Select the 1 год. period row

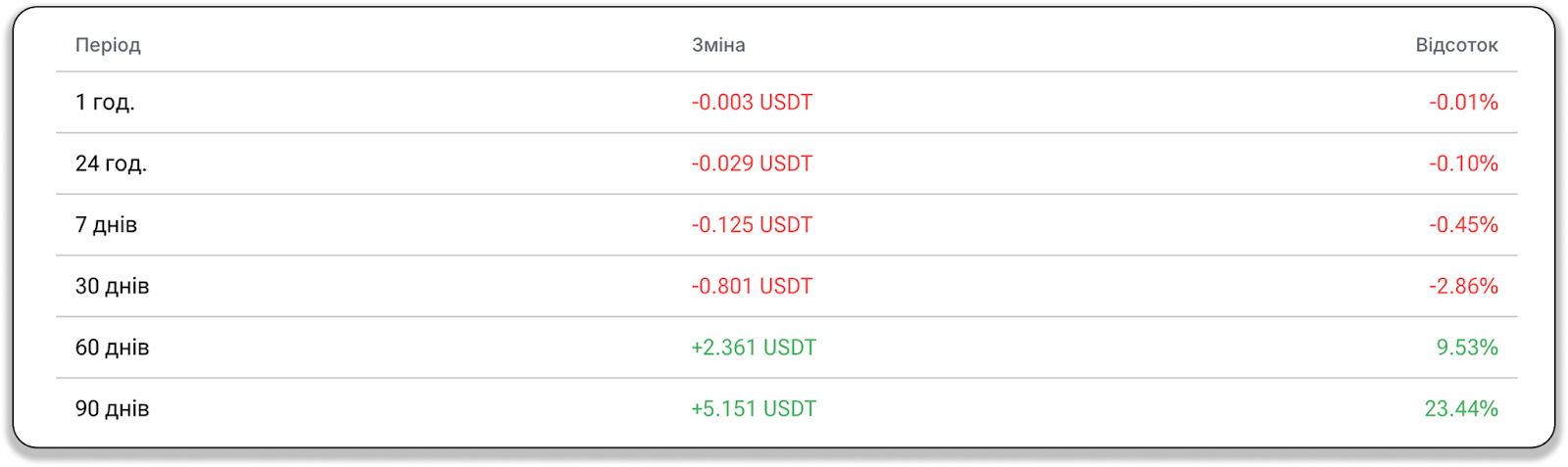point(787,102)
